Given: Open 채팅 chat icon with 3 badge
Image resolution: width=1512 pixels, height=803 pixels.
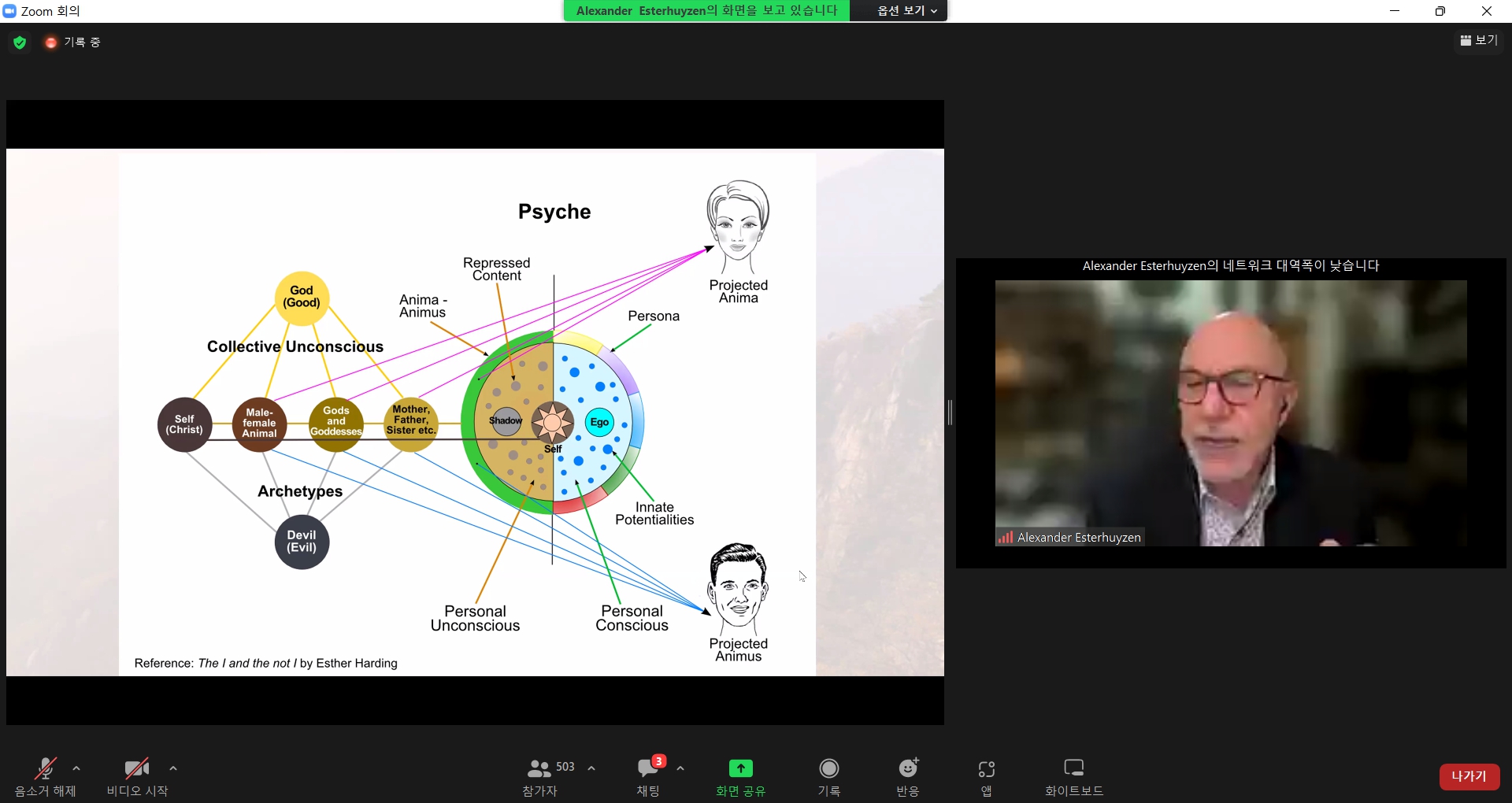Looking at the screenshot, I should (650, 766).
